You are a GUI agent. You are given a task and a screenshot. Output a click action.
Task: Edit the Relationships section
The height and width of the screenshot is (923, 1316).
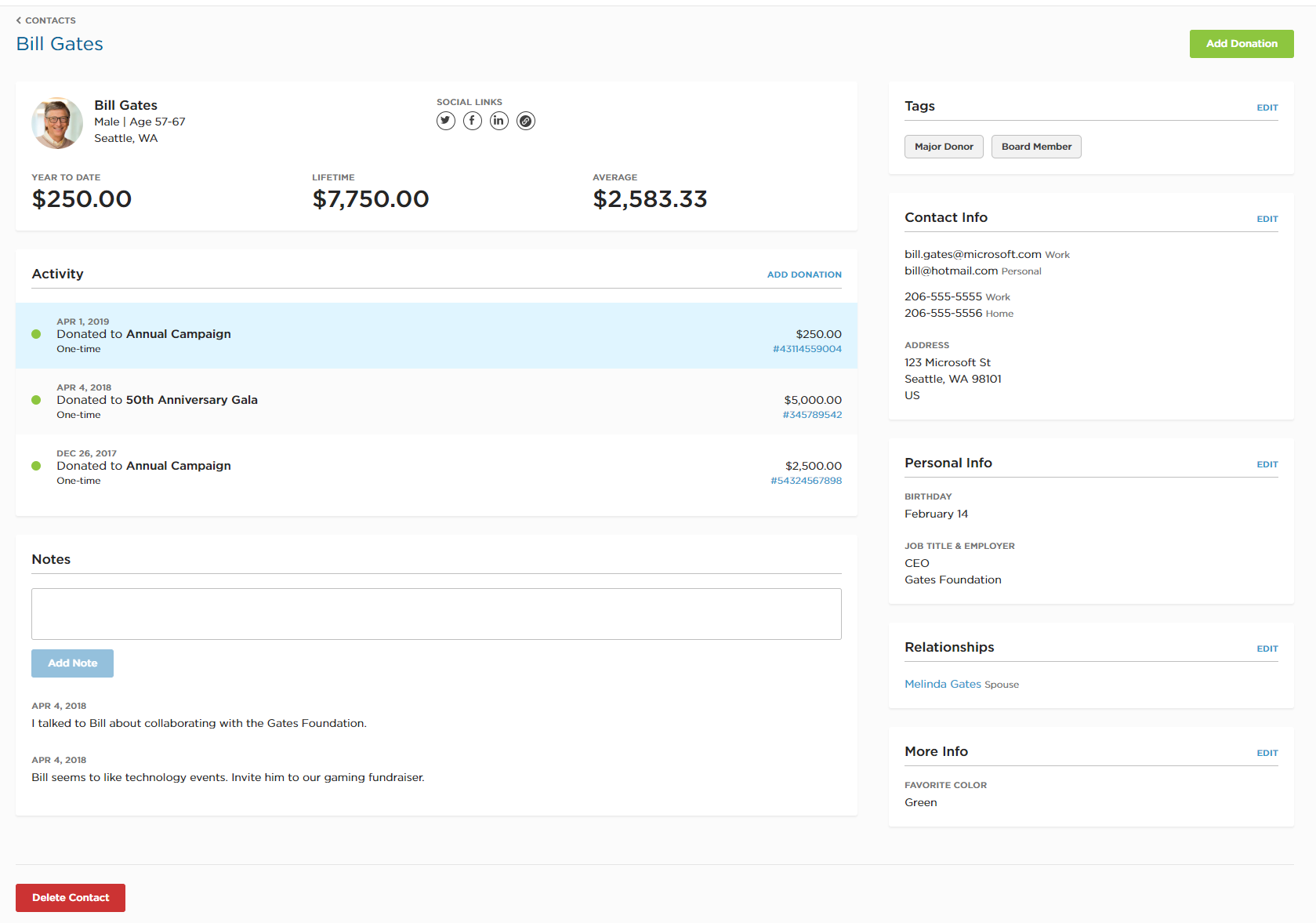(x=1267, y=649)
